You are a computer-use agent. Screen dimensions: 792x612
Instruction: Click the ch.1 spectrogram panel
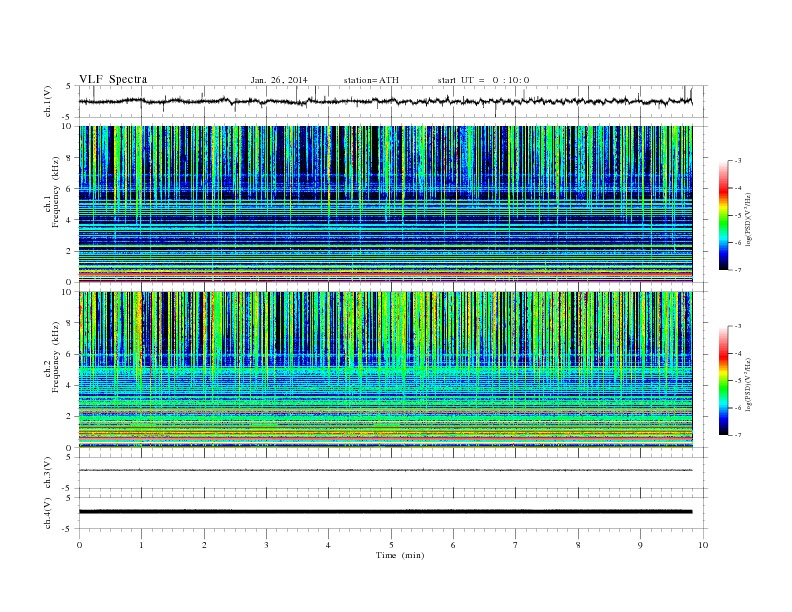(x=385, y=204)
